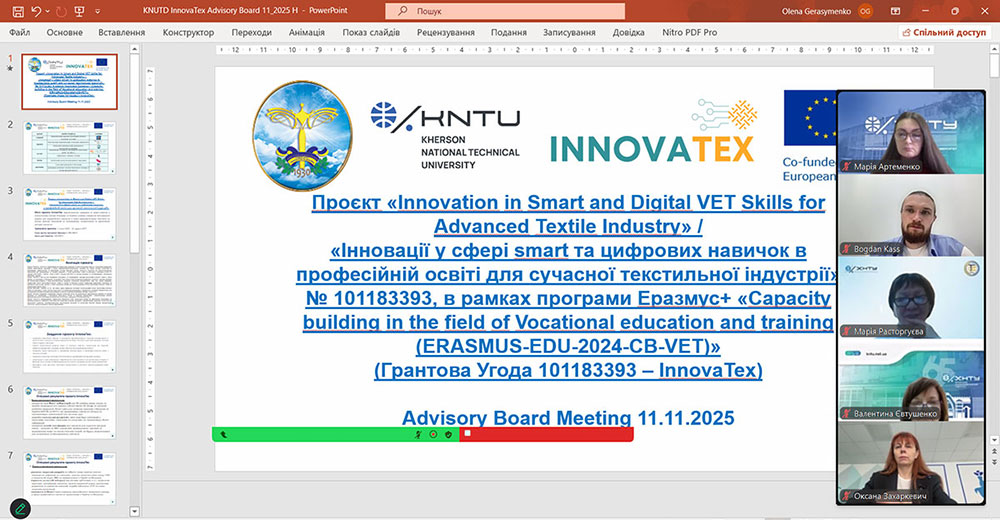The width and height of the screenshot is (1000, 520).
Task: Click the shield icon on green sharing bar
Action: tap(449, 434)
